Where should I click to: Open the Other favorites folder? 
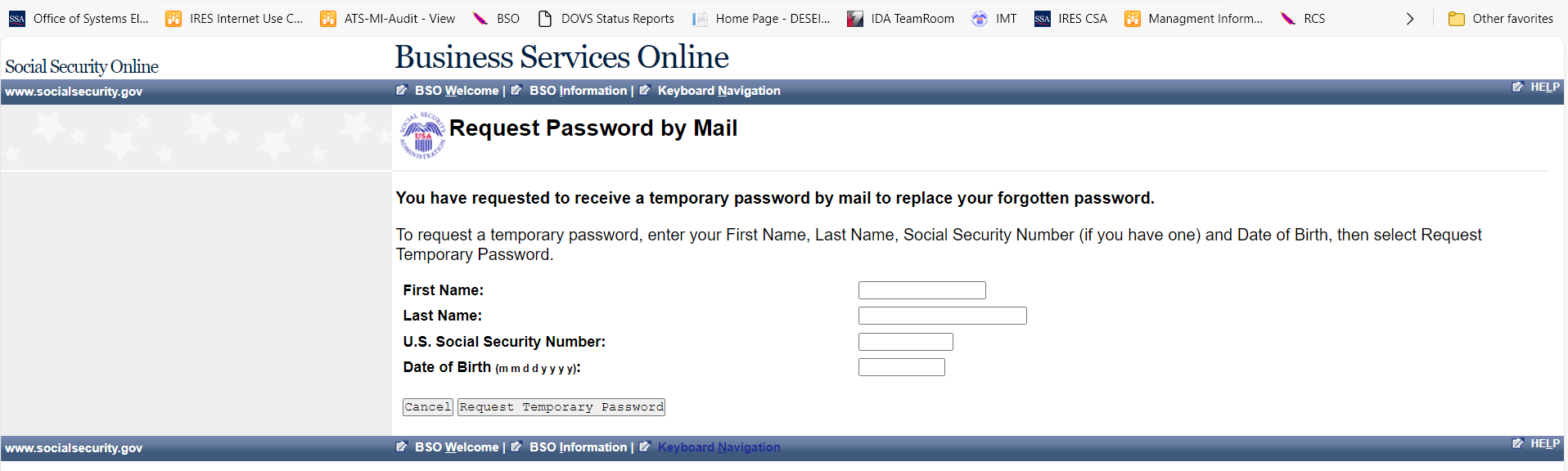click(1500, 19)
